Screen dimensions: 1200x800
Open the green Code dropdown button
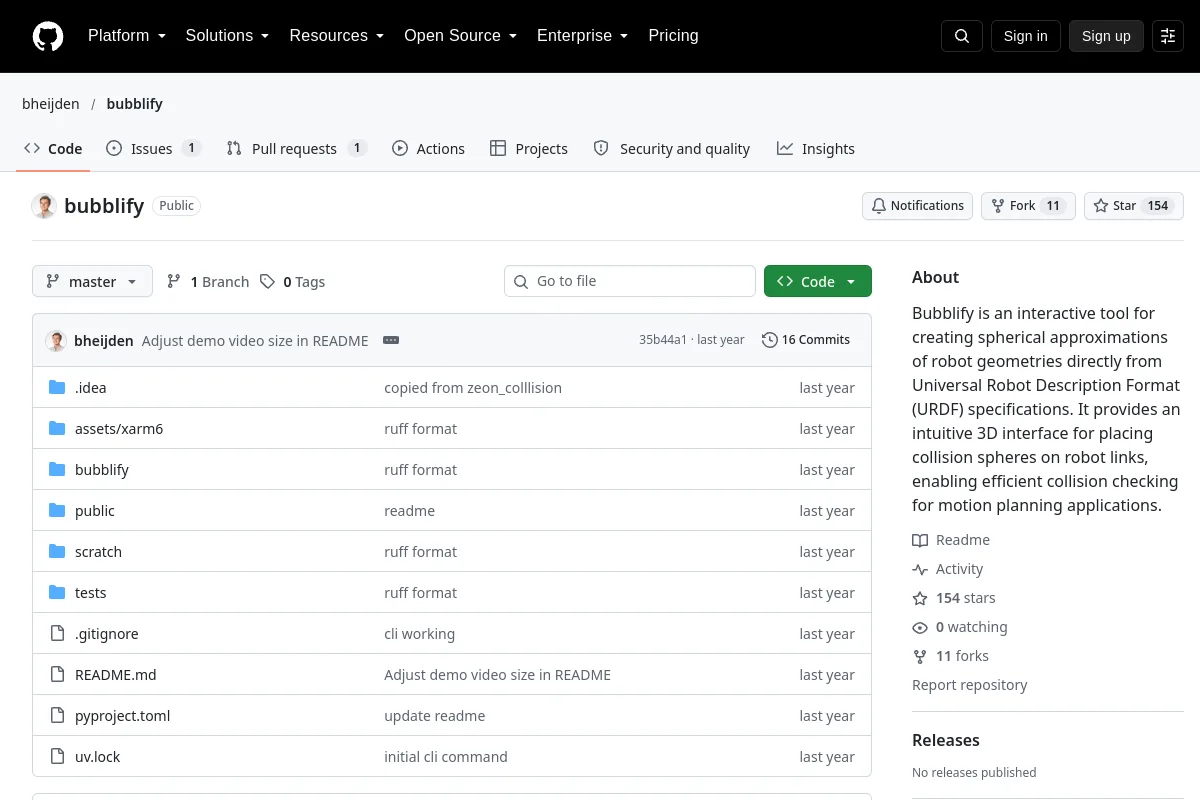817,282
